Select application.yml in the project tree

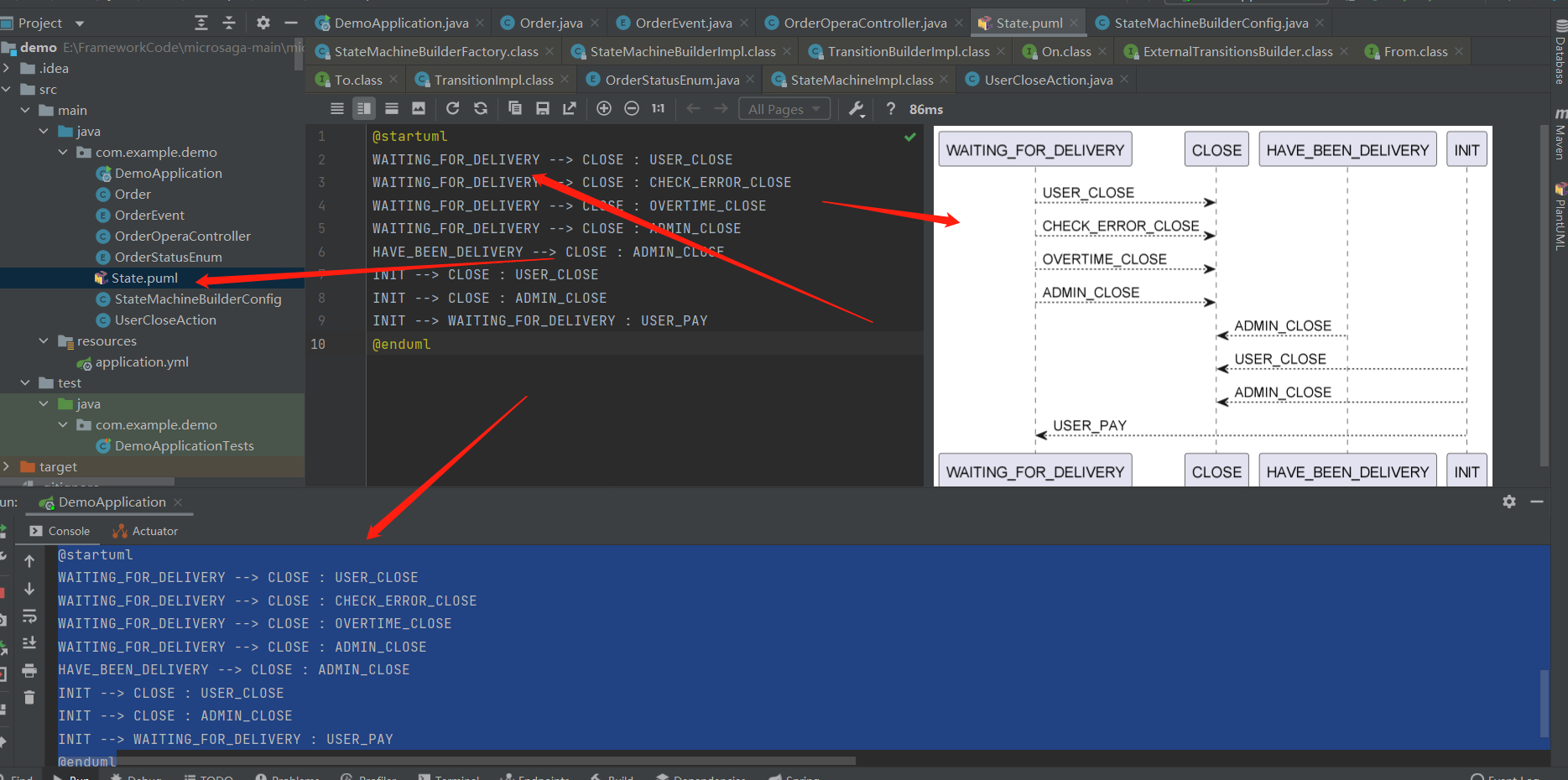click(141, 361)
